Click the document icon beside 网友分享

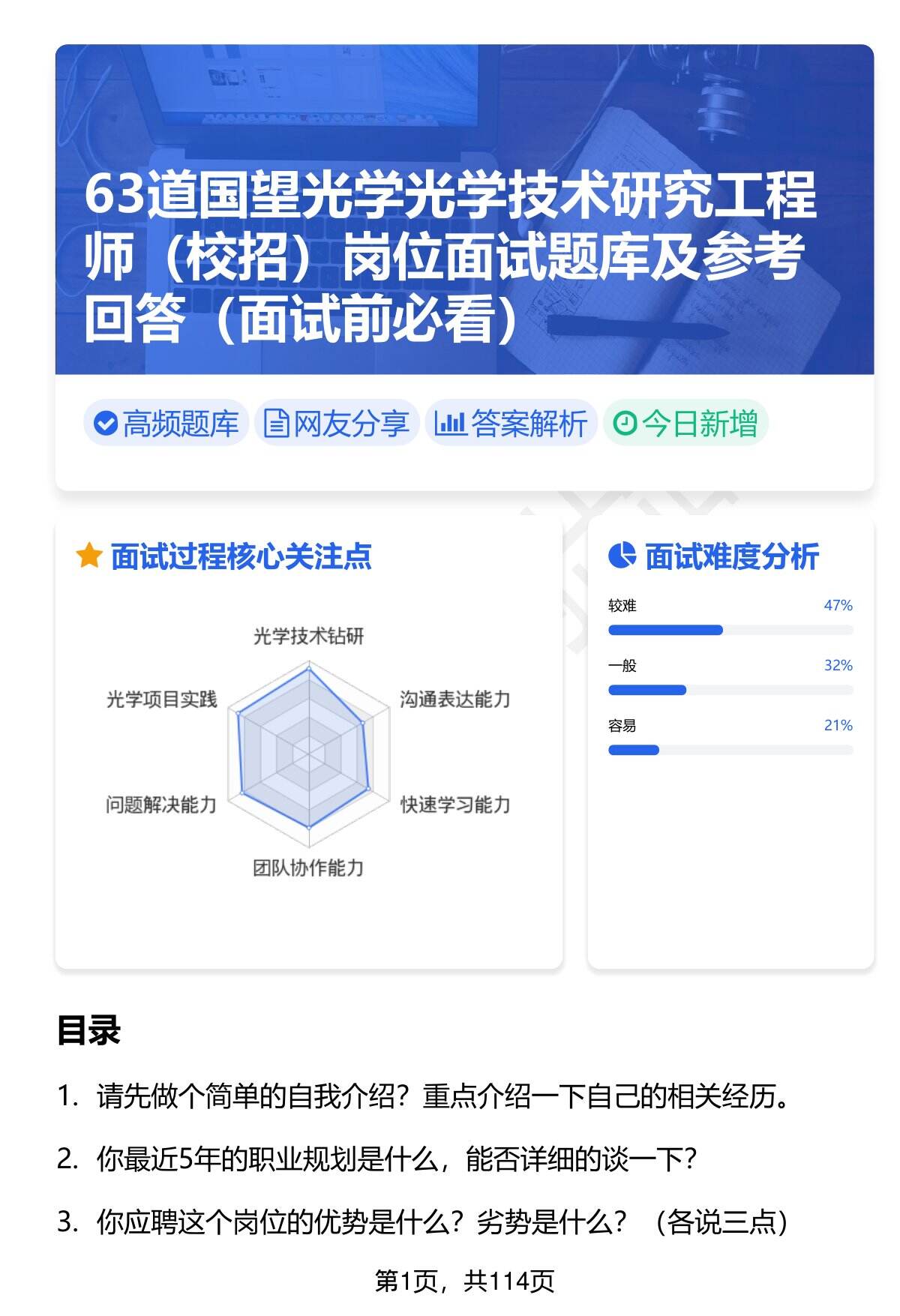tap(276, 424)
